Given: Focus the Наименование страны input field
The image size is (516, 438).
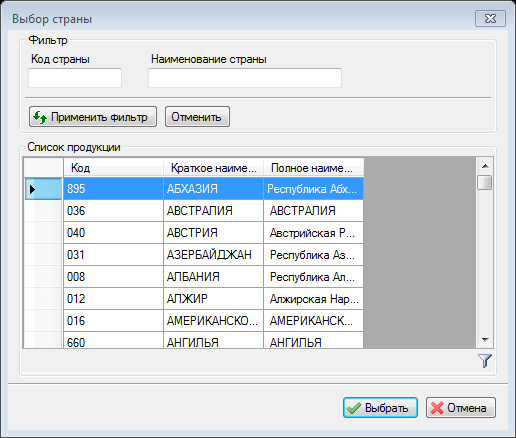Looking at the screenshot, I should click(x=245, y=78).
